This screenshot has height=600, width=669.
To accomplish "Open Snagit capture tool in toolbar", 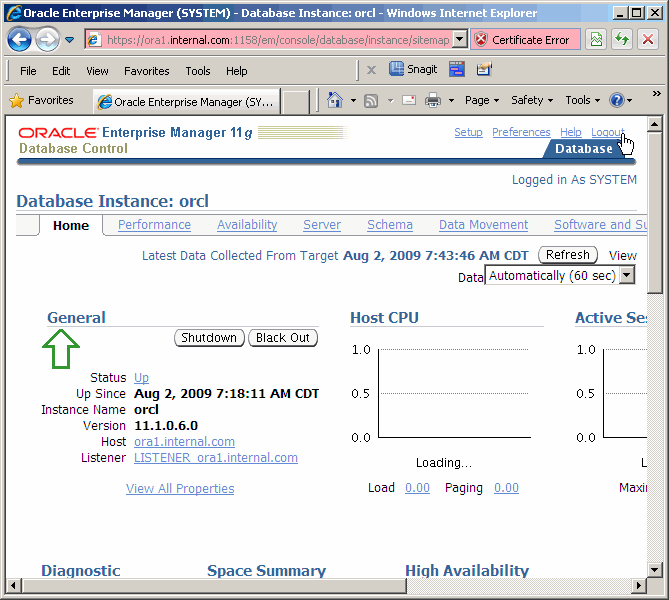I will (412, 70).
